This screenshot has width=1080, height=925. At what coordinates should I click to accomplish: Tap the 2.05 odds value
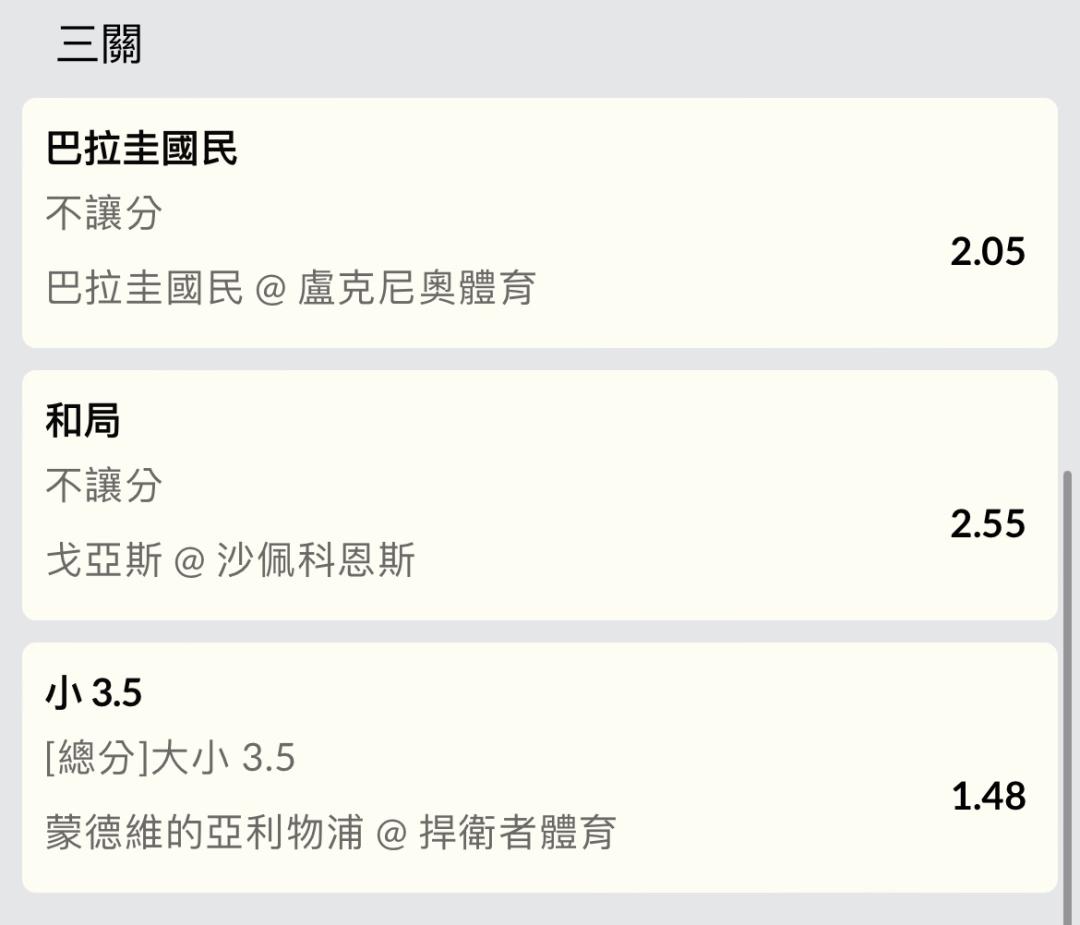(x=987, y=251)
